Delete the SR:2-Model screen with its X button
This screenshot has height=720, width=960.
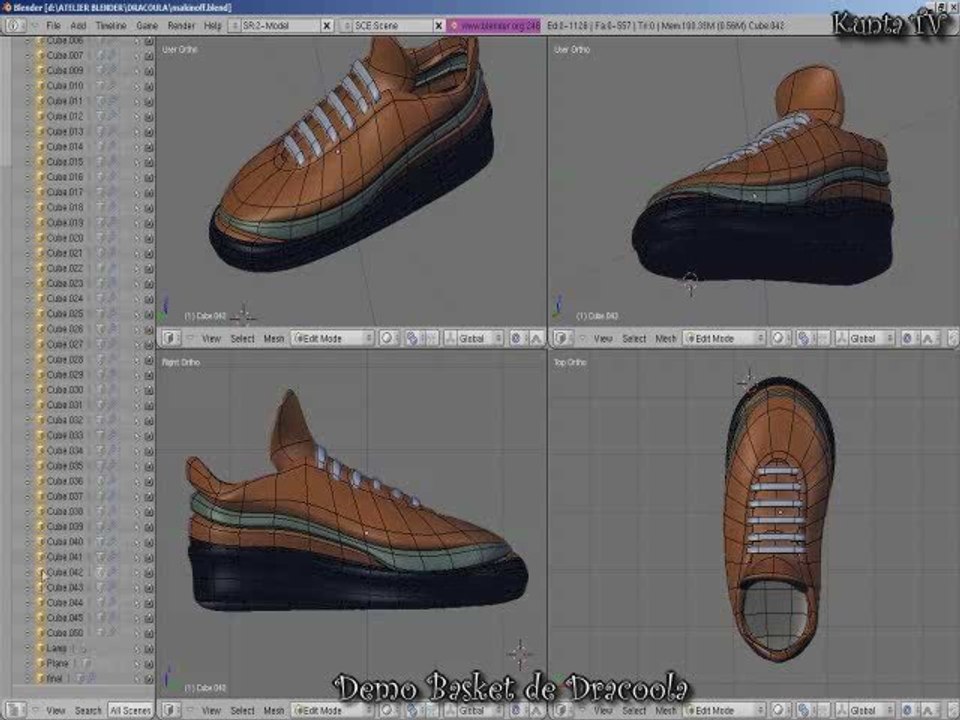pyautogui.click(x=327, y=26)
